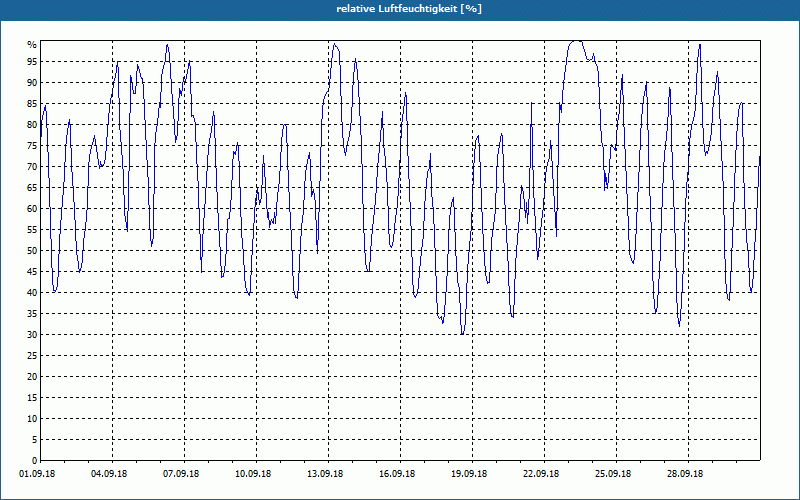Click the x-axis date '01.09.18'
The image size is (800, 500).
37,474
